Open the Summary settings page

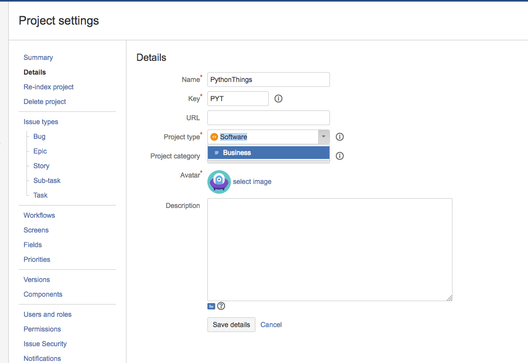click(38, 58)
